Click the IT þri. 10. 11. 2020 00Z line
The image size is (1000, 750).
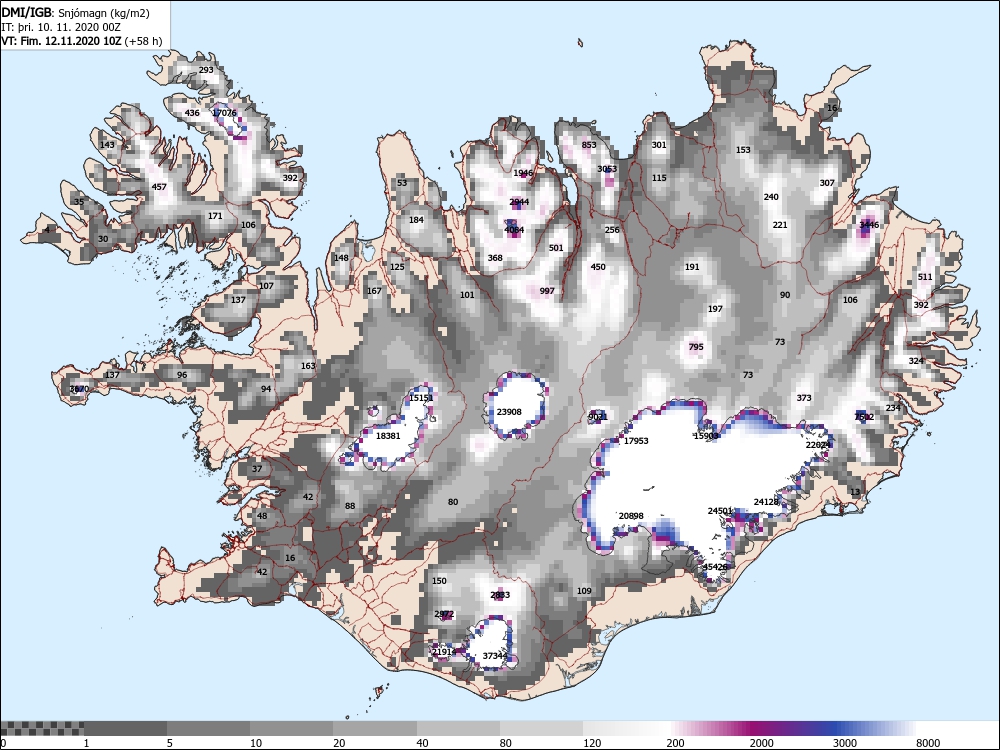tap(61, 27)
